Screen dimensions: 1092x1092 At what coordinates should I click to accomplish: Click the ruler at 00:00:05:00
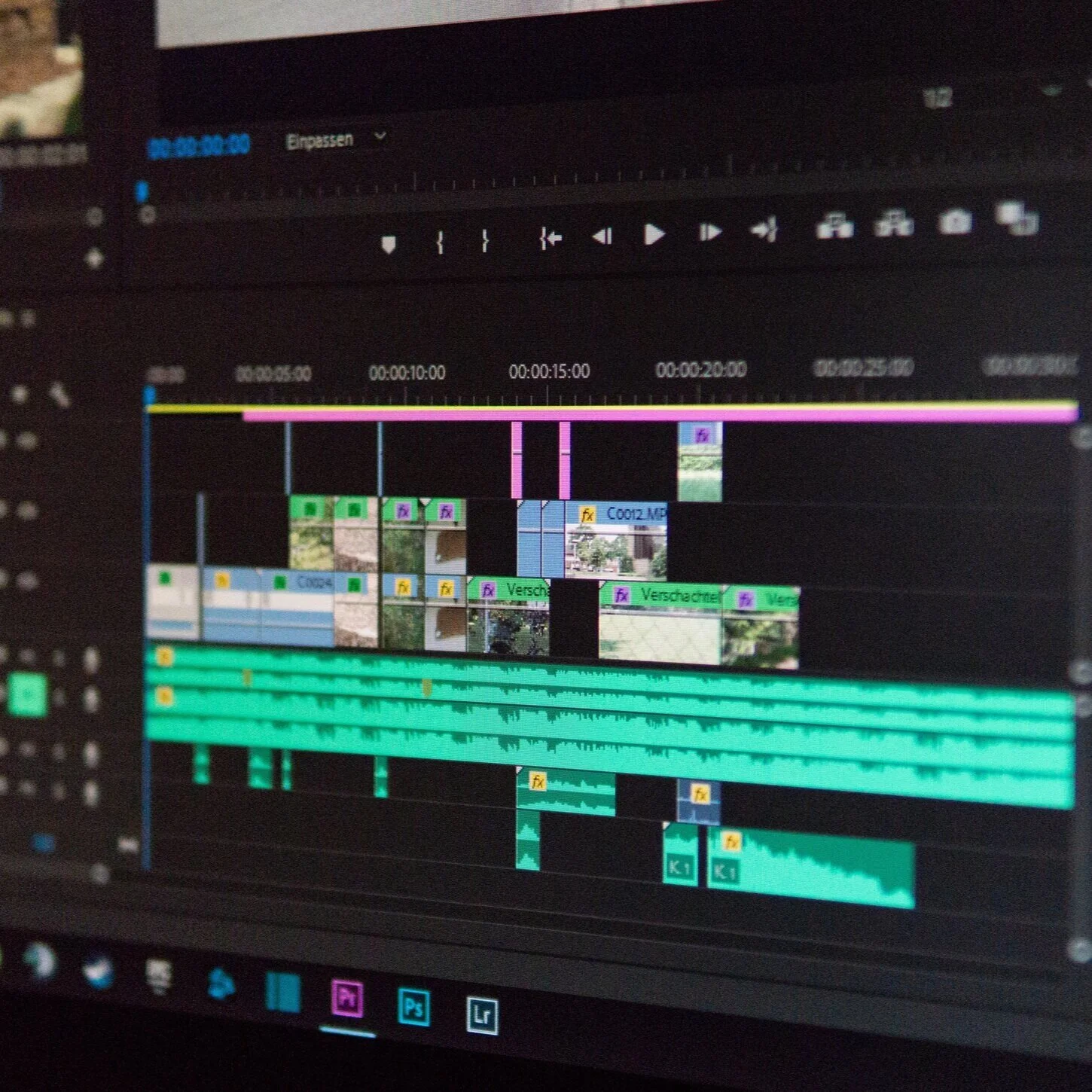[x=273, y=374]
